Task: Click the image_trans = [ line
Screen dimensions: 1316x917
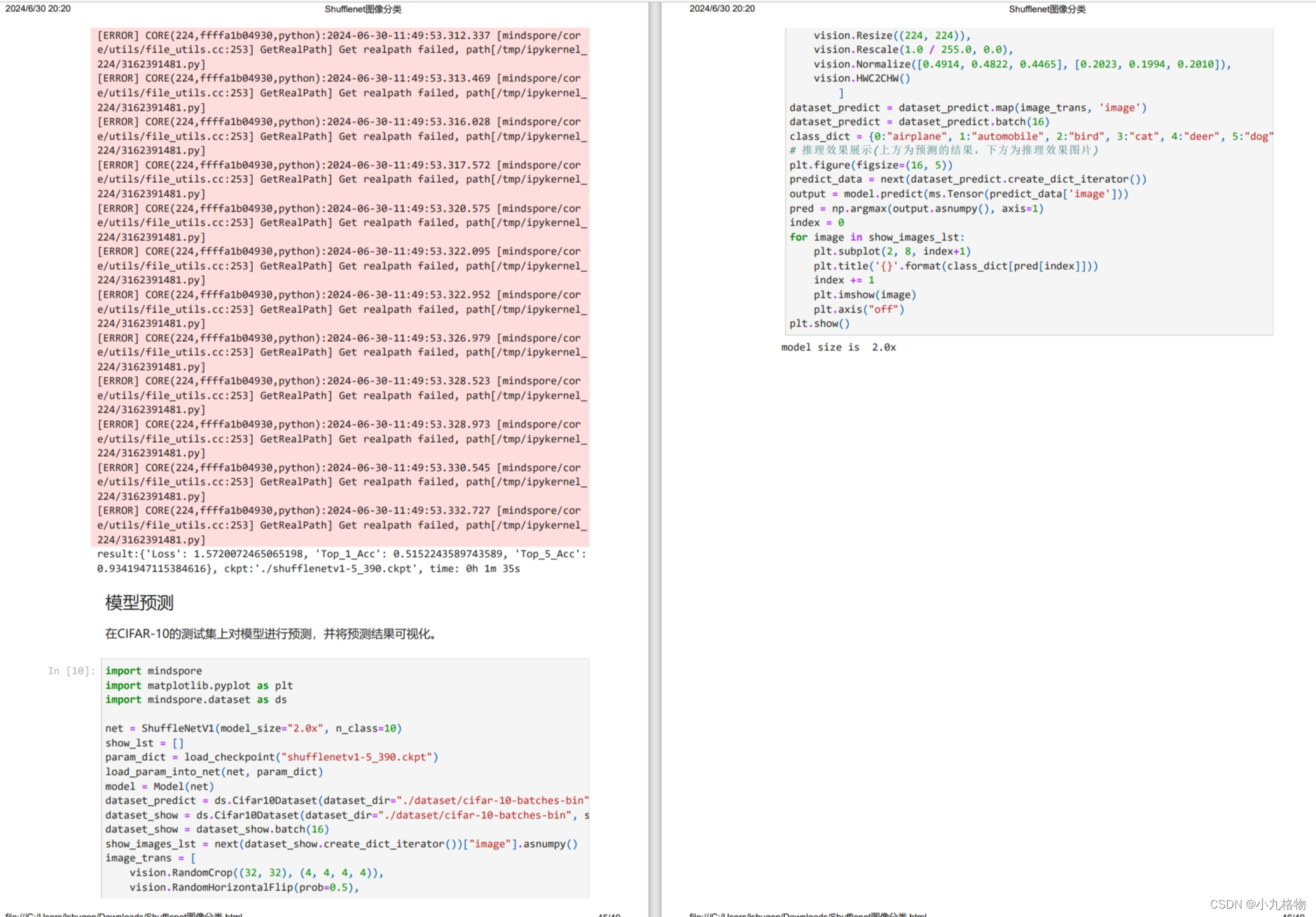Action: [x=151, y=858]
